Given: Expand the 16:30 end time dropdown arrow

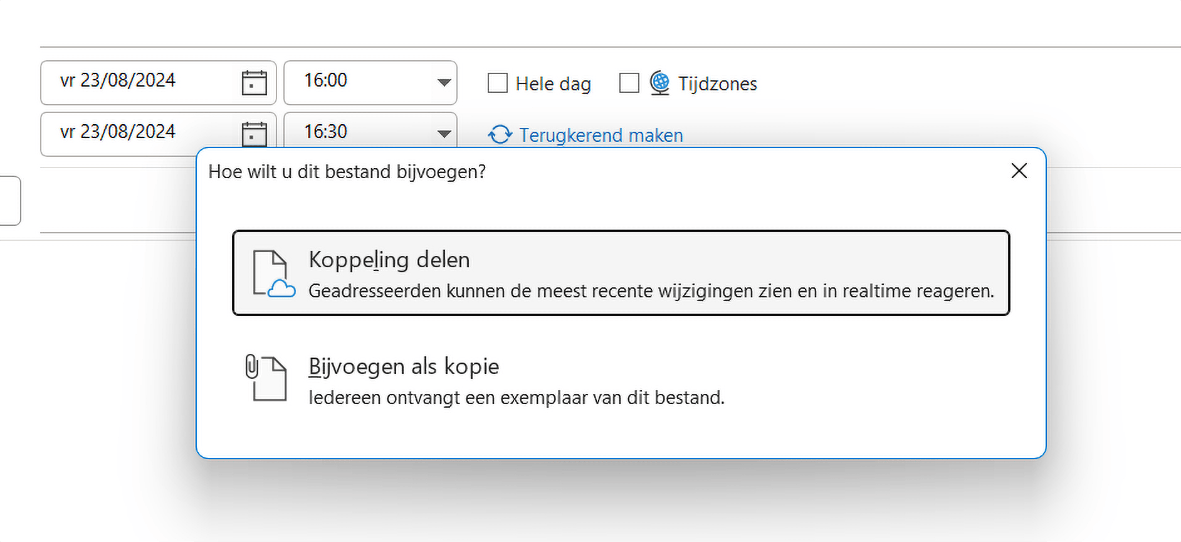Looking at the screenshot, I should pyautogui.click(x=444, y=134).
